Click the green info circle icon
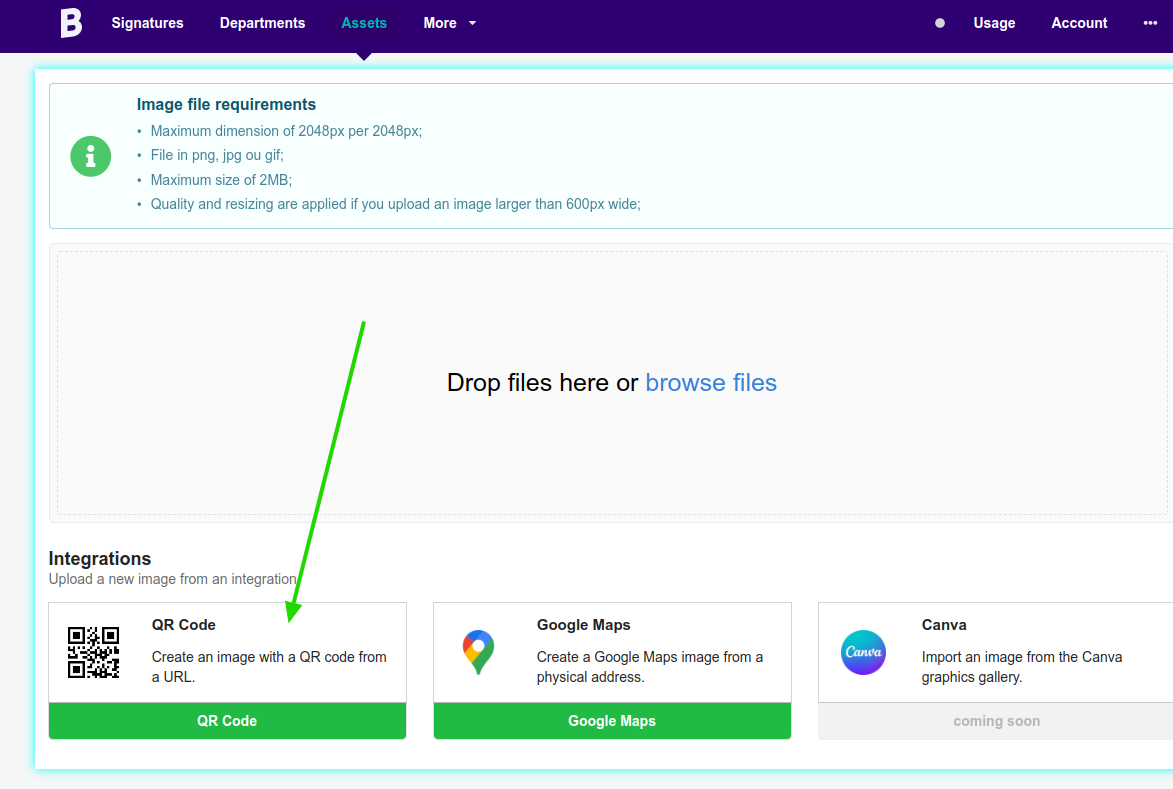The width and height of the screenshot is (1173, 789). (91, 156)
